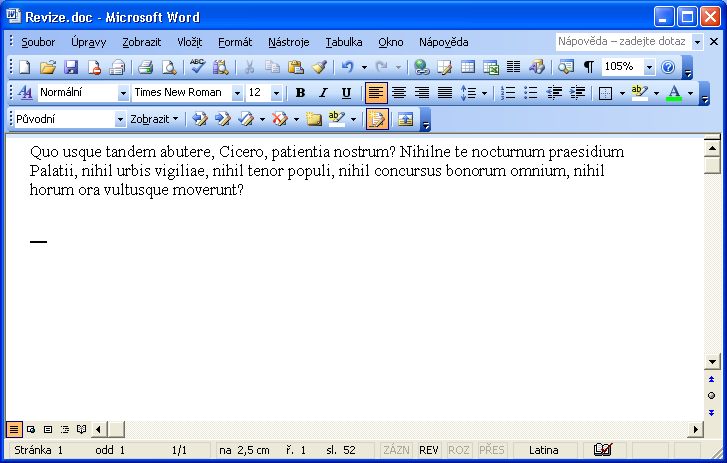This screenshot has height=463, width=727.
Task: Align text to the left
Action: point(376,93)
